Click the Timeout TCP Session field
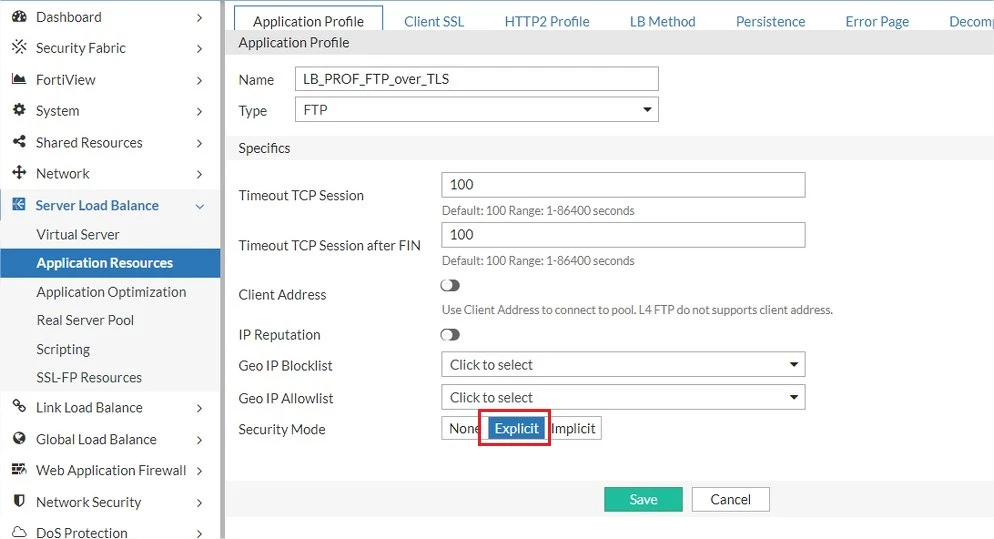Screen dimensions: 994x539 pos(623,185)
